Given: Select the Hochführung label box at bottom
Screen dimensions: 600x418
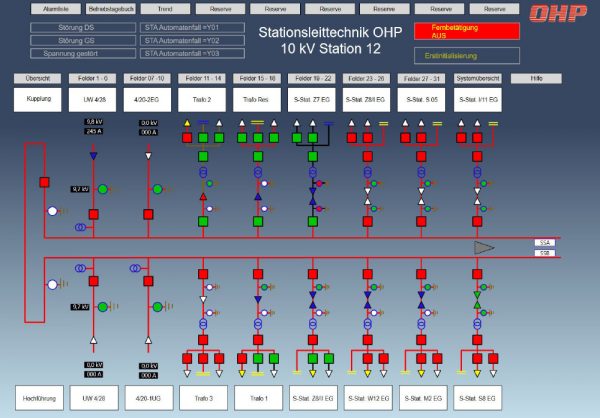Looking at the screenshot, I should click(x=38, y=397).
